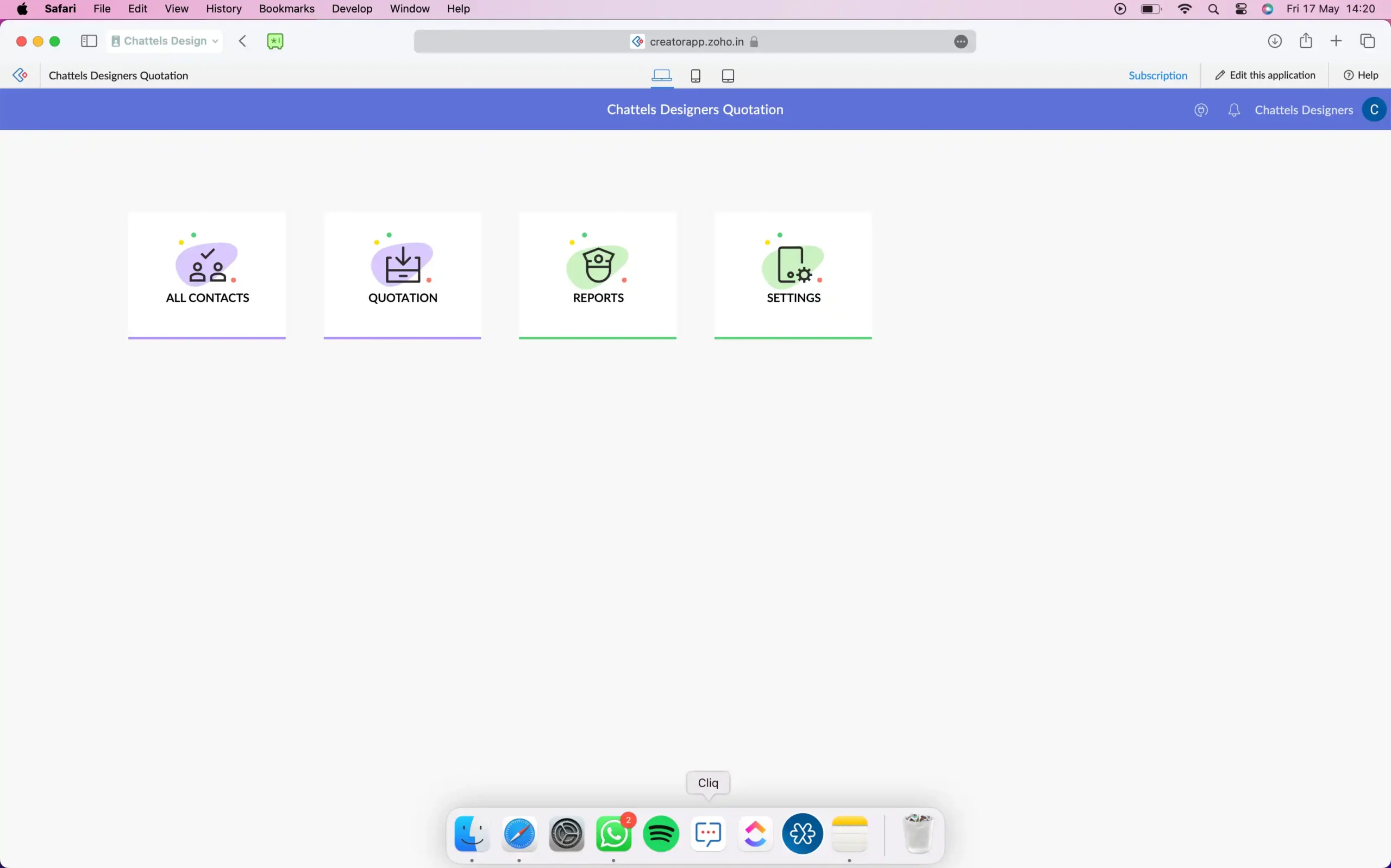Open the ALL CONTACTS tile
Screen dimensions: 1391x868
206,275
